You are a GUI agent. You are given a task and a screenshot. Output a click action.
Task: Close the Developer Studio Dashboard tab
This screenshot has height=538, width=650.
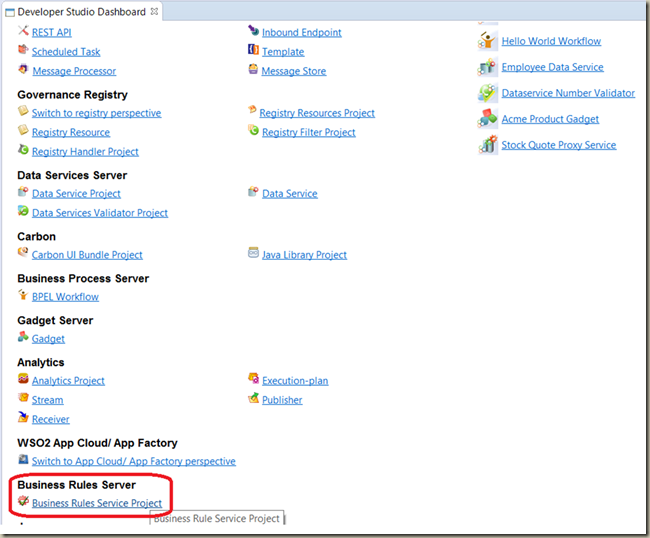(x=155, y=12)
